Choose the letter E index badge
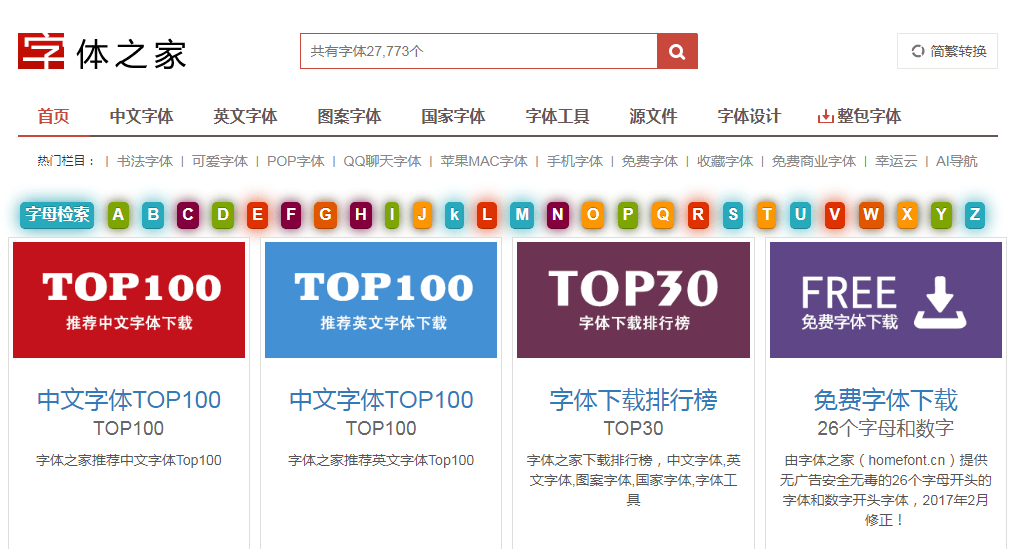This screenshot has width=1032, height=549. [x=257, y=214]
